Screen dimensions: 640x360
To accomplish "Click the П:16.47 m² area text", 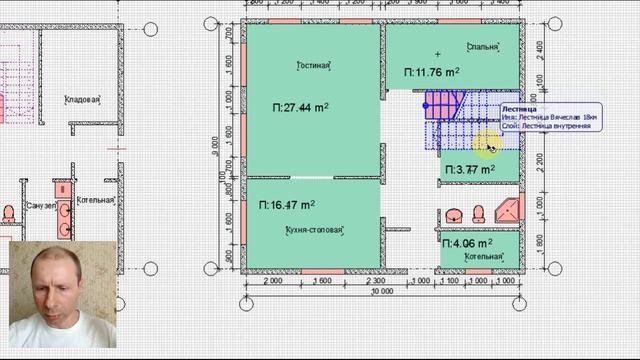I will click(287, 205).
